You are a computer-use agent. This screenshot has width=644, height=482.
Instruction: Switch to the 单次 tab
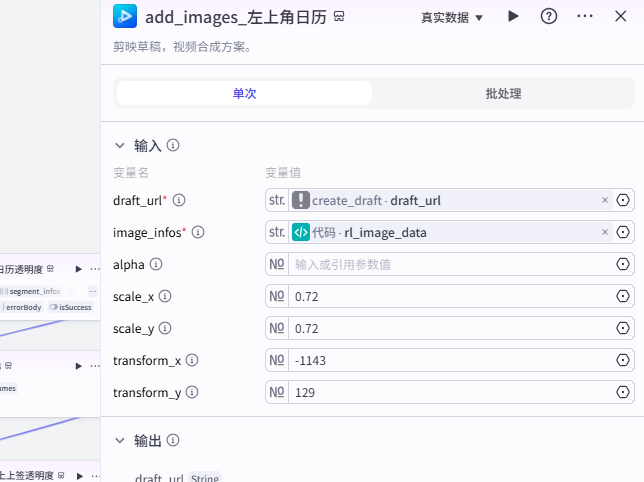coord(245,93)
